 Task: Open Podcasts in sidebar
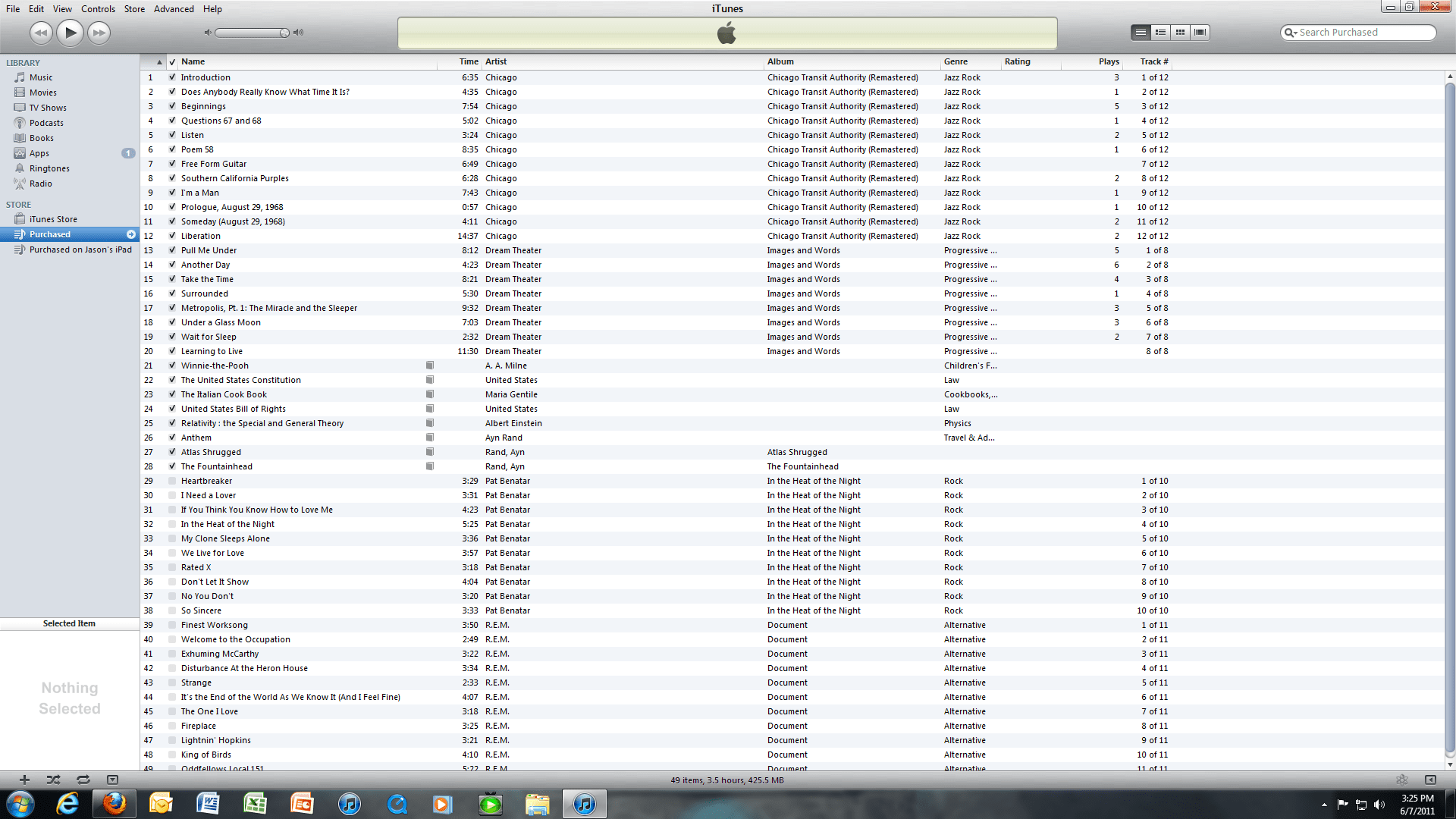click(46, 123)
